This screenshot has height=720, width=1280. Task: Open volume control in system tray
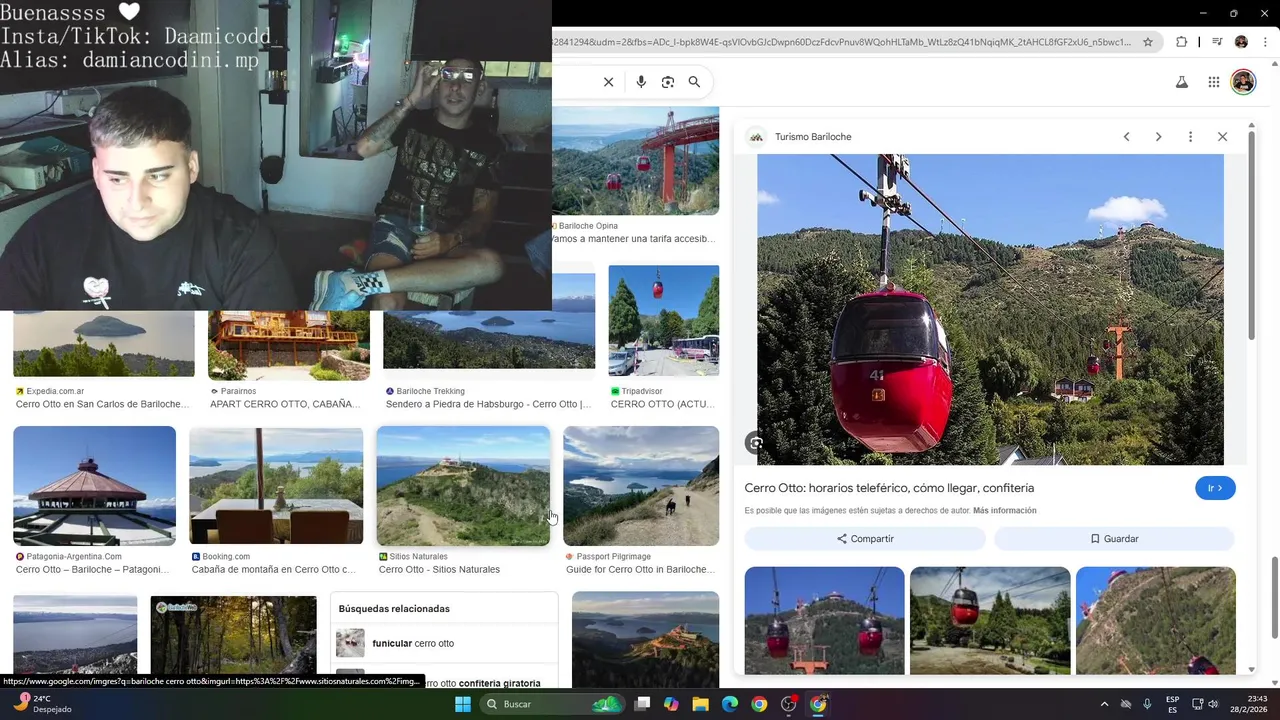pyautogui.click(x=1213, y=704)
